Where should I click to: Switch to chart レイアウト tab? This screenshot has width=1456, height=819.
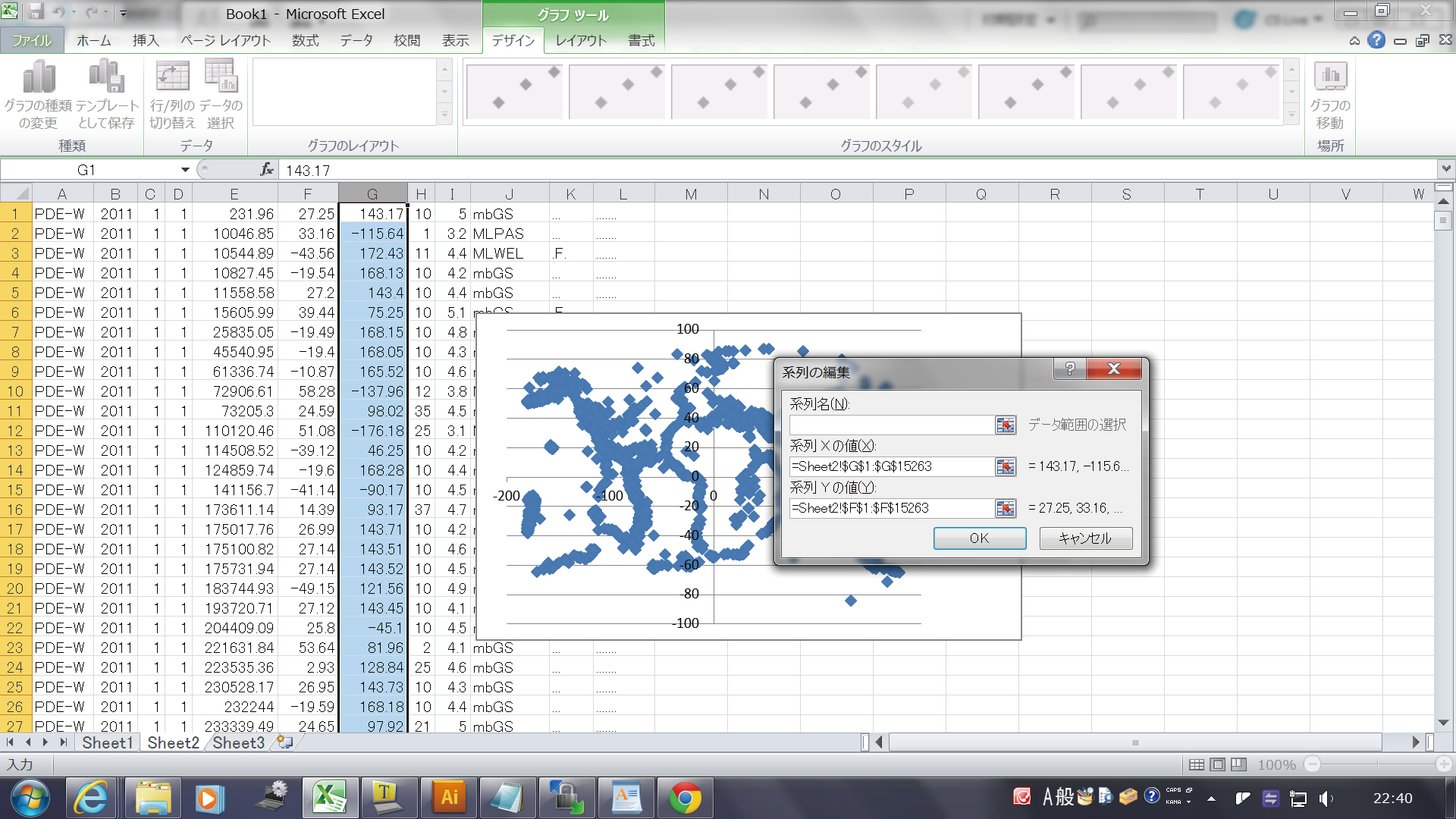pos(581,41)
